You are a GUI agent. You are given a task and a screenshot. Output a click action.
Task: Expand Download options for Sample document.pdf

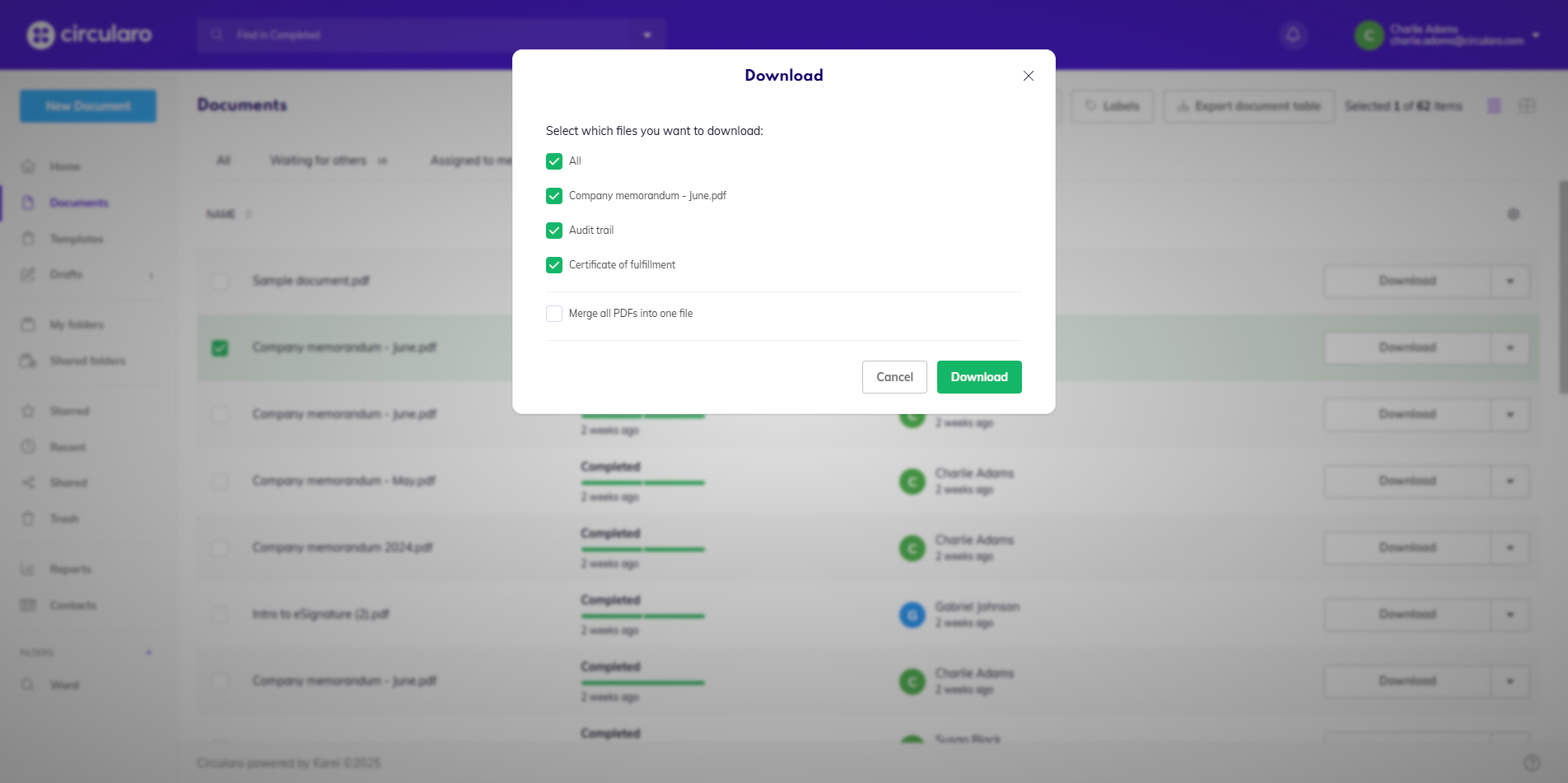(x=1510, y=282)
